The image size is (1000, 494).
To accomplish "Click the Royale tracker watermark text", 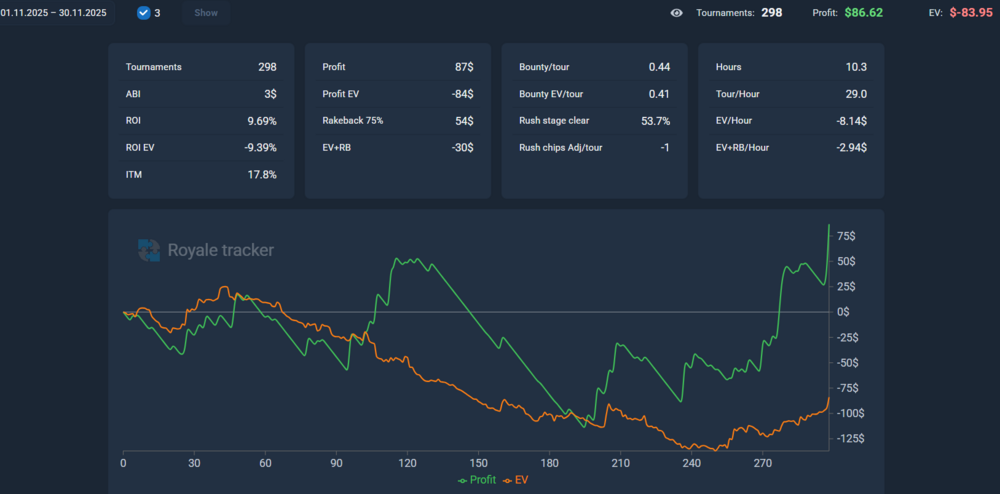I will coord(220,250).
